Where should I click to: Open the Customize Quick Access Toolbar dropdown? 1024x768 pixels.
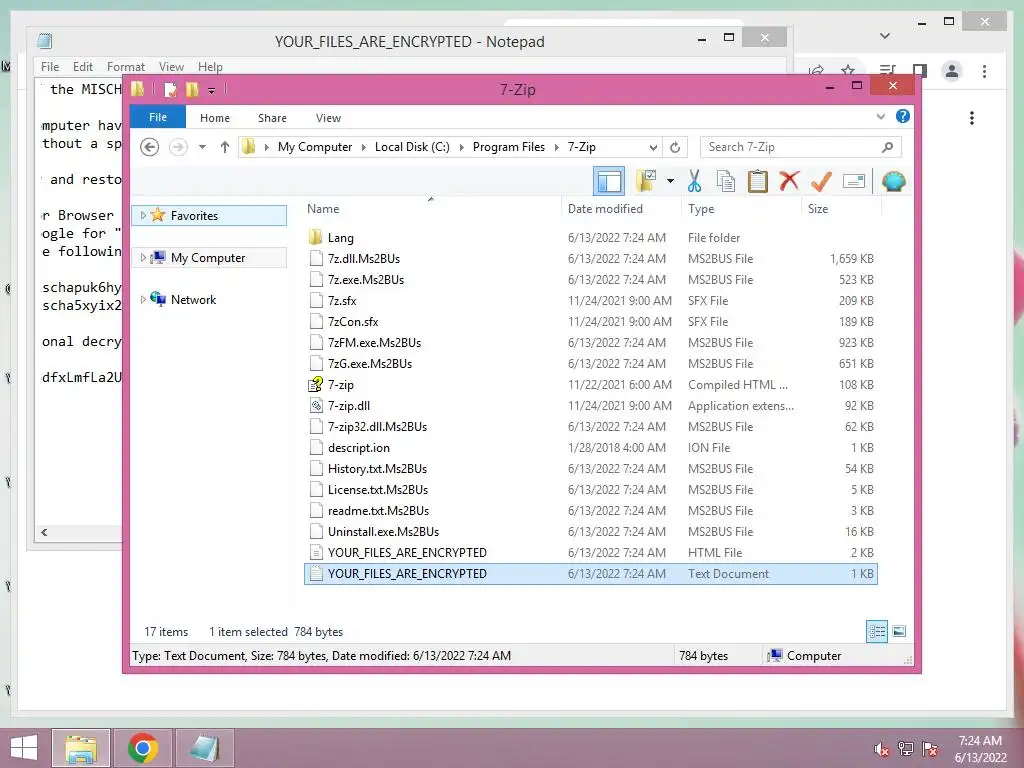click(x=212, y=90)
